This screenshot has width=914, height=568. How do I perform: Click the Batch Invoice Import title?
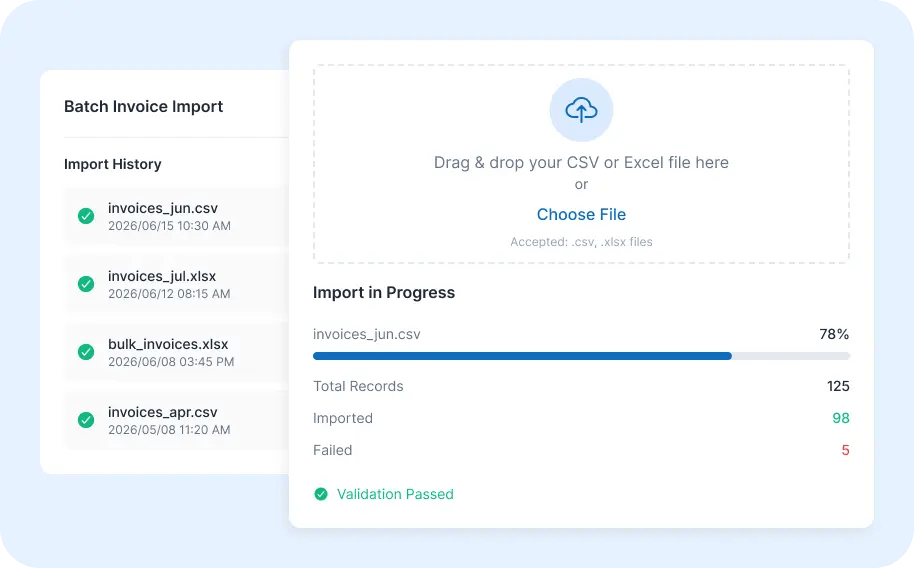click(x=143, y=107)
